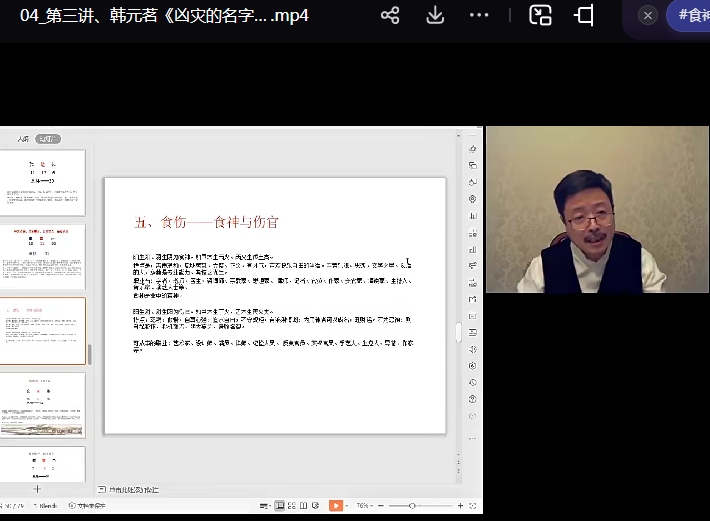Click the thumbnail panel scrollbar
710x521 pixels.
[x=90, y=354]
